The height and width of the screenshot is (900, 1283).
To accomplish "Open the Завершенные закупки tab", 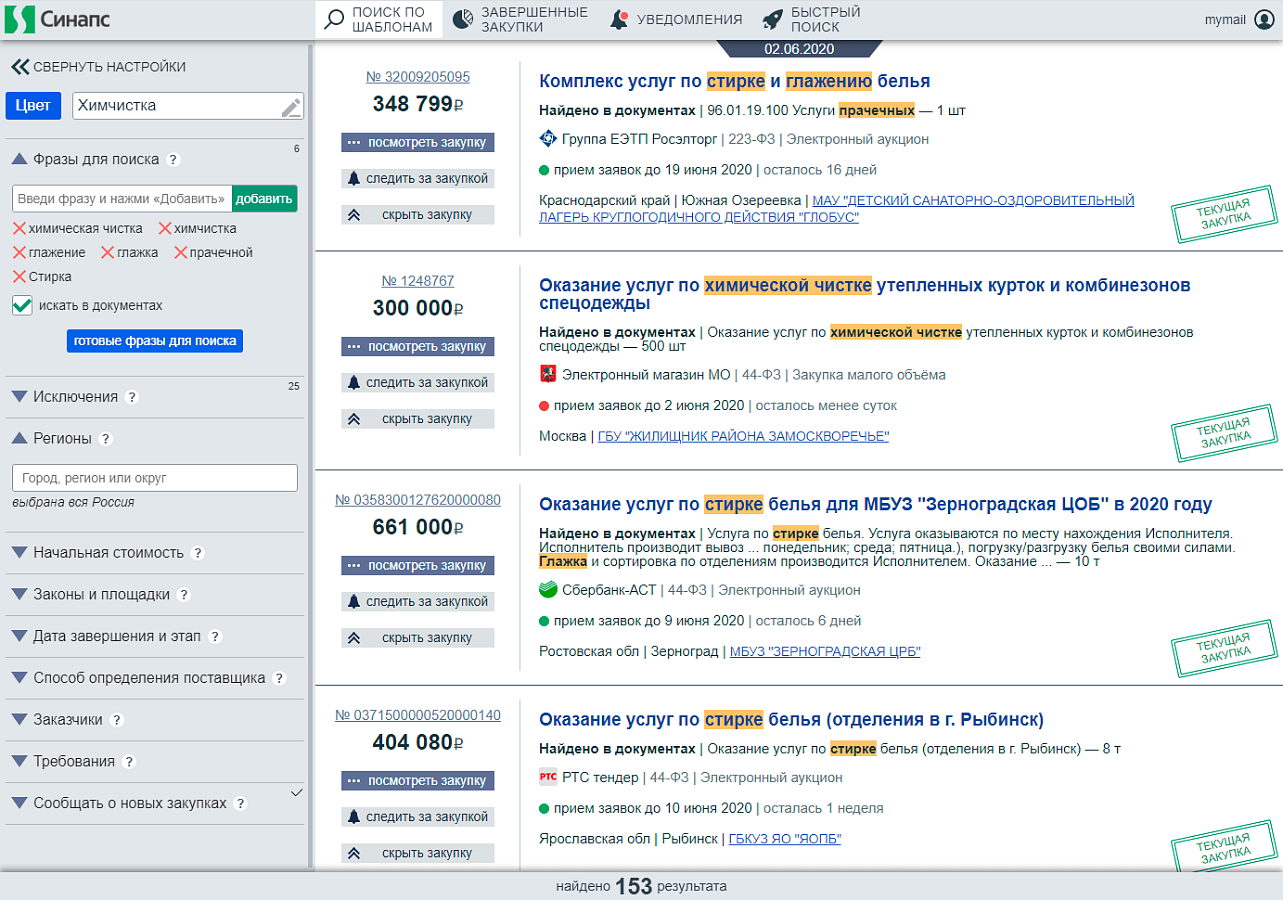I will coord(520,20).
